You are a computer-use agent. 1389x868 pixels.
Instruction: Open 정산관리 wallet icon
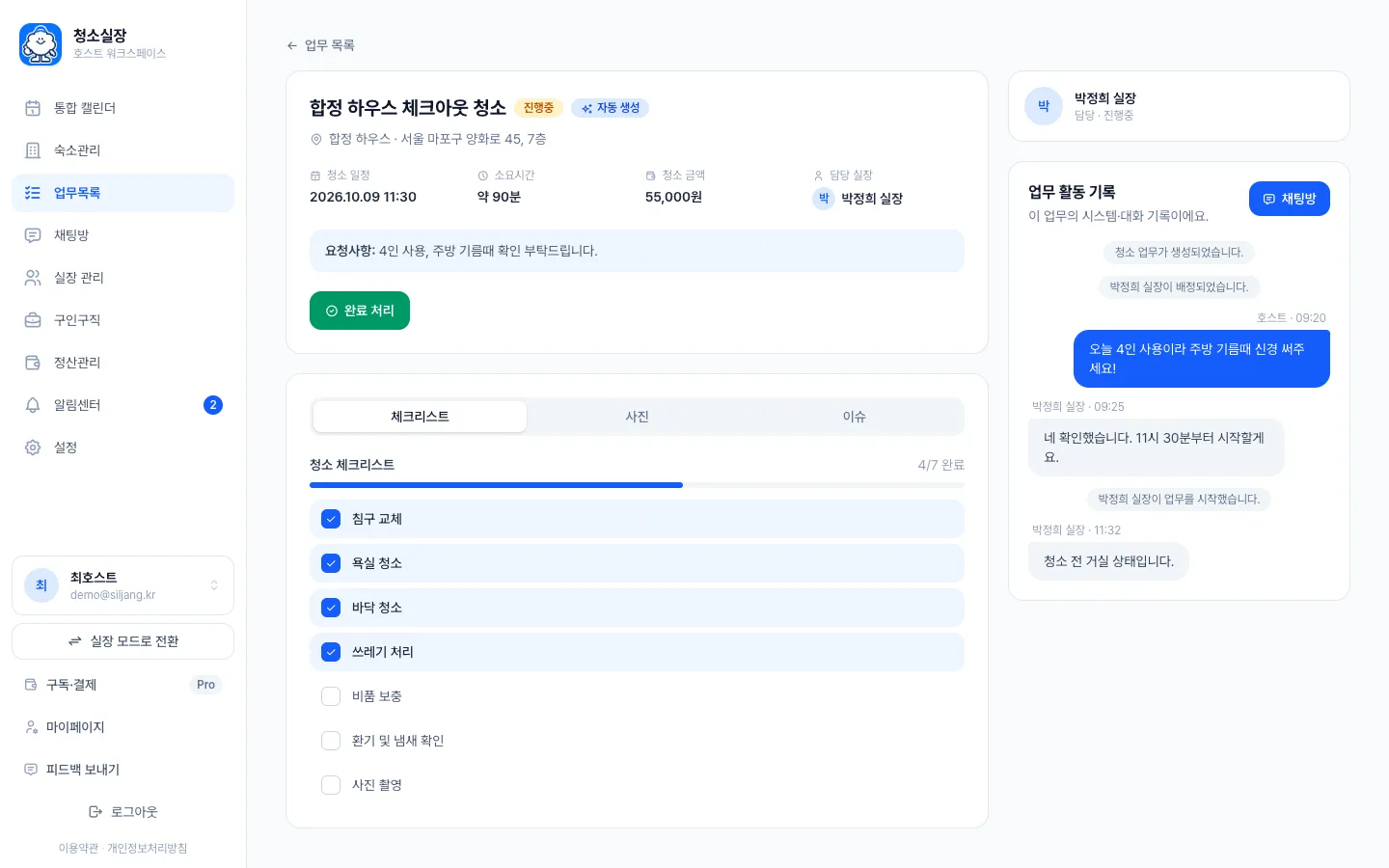[33, 363]
